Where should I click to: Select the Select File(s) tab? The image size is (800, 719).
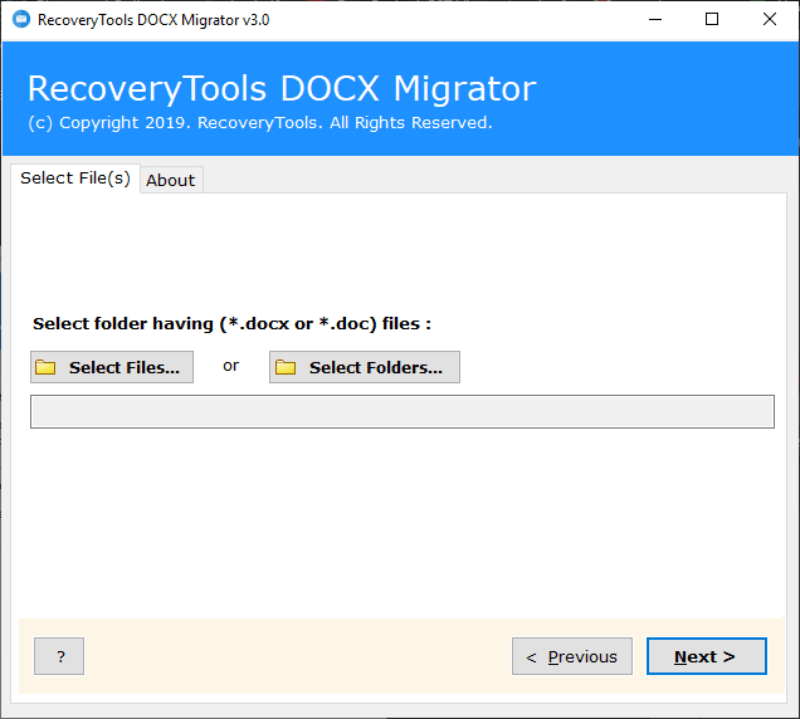pyautogui.click(x=75, y=178)
